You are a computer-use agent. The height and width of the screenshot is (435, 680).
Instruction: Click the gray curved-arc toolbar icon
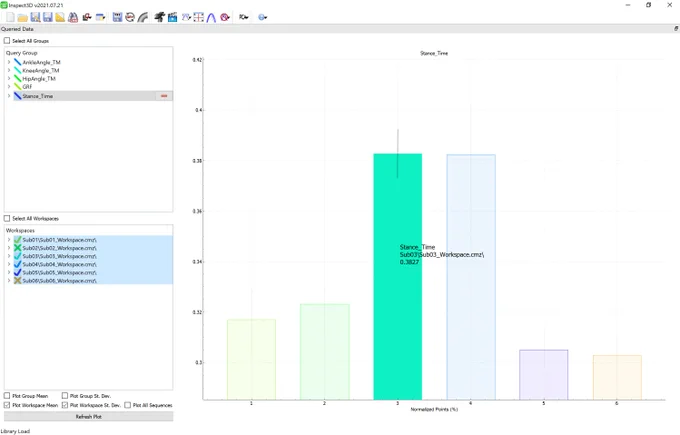(142, 17)
